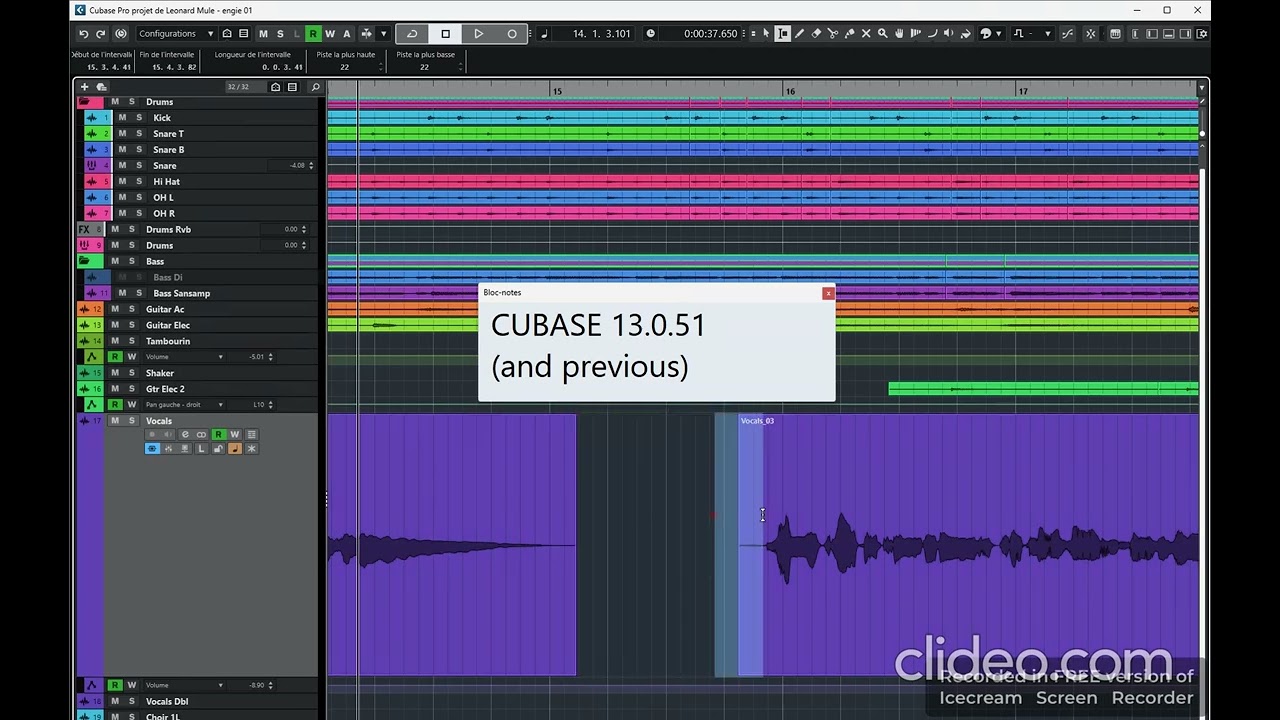Click the Play transport button

click(479, 33)
